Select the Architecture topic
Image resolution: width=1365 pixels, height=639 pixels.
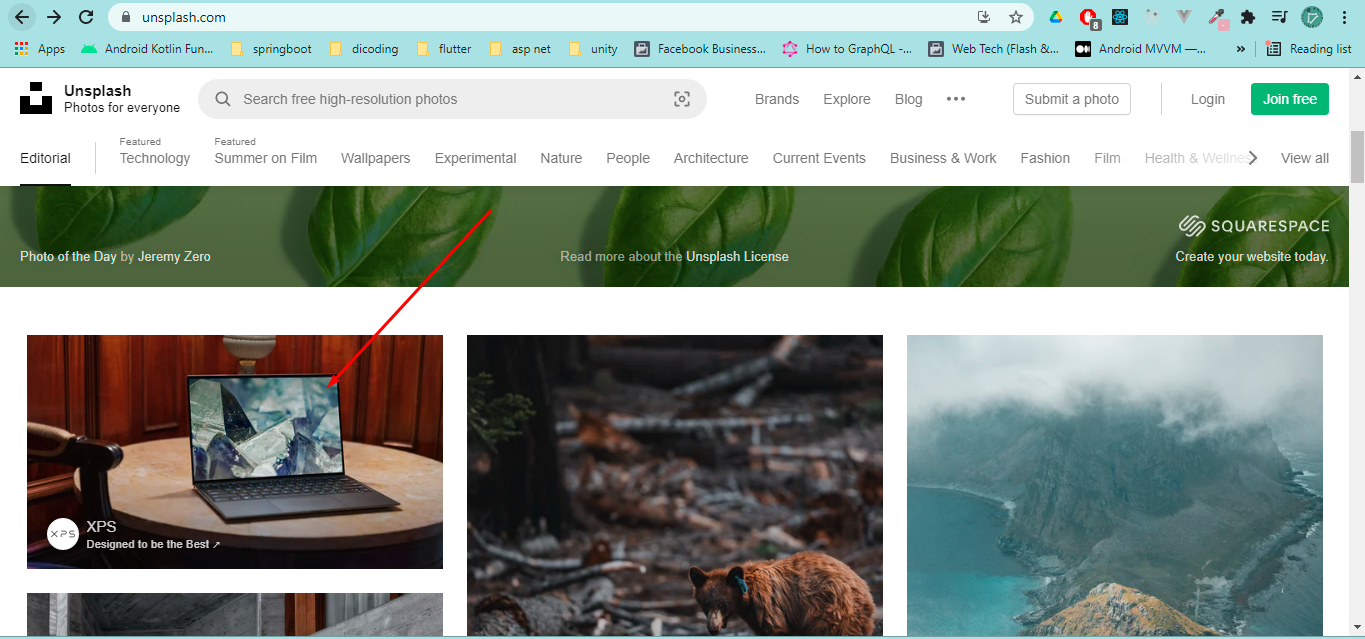[711, 158]
